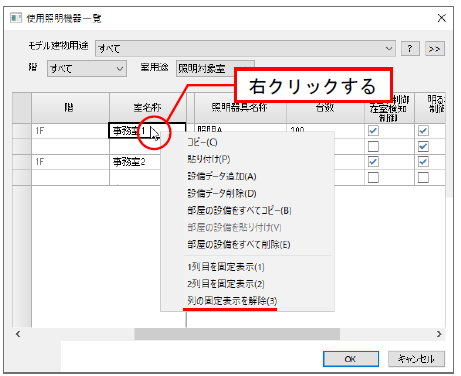The height and width of the screenshot is (376, 461).
Task: Check 明るさ制御 checkbox in the last row
Action: (x=423, y=177)
